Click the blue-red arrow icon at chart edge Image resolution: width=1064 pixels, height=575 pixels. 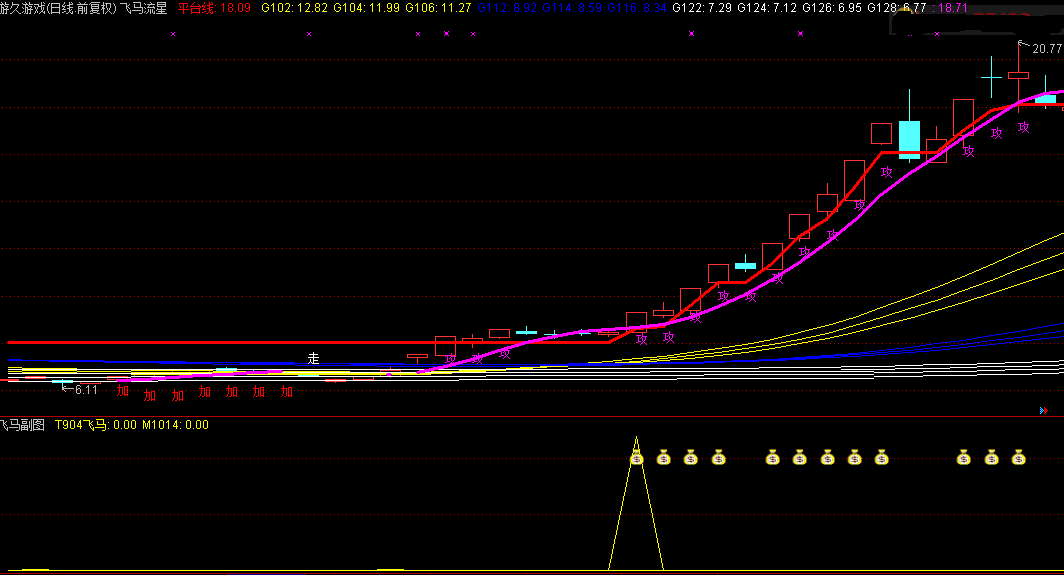(1043, 410)
